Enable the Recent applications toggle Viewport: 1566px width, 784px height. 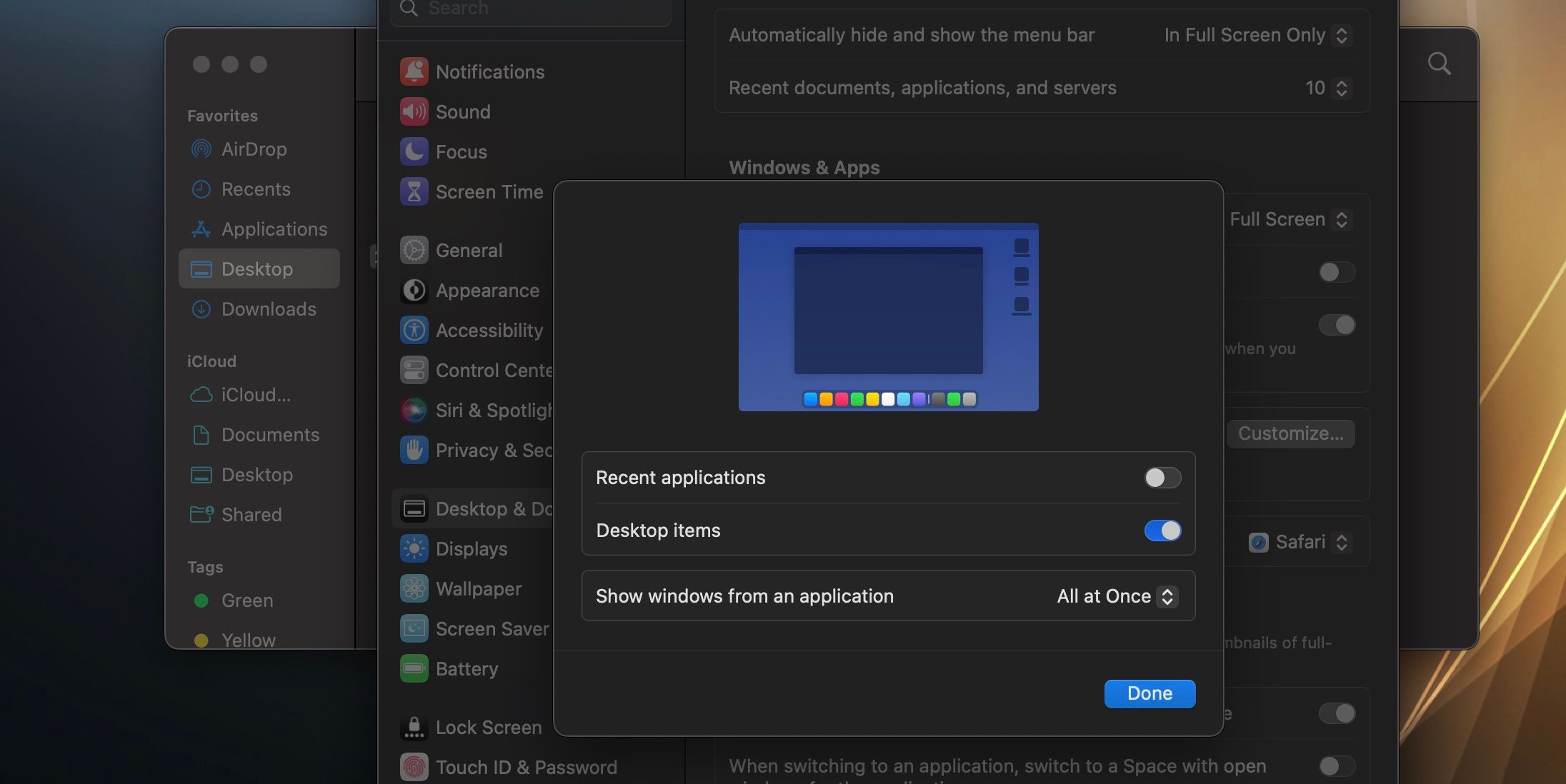click(1162, 478)
